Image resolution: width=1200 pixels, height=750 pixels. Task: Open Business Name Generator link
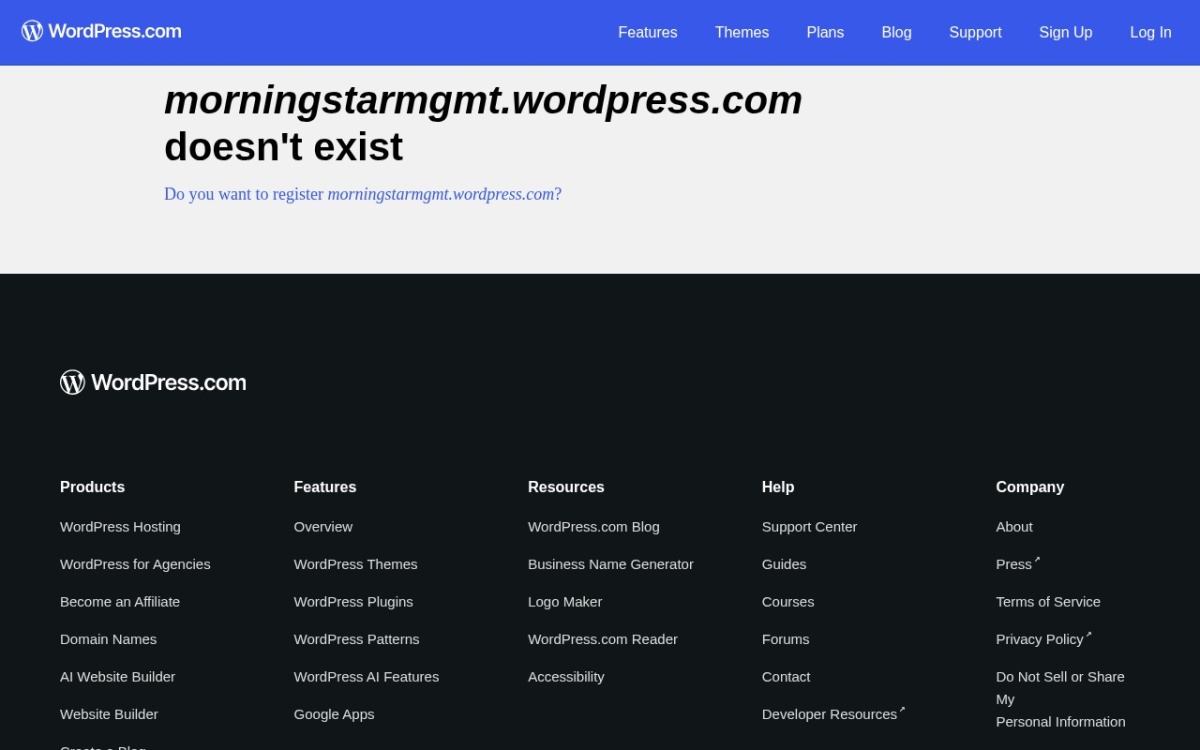[x=611, y=564]
